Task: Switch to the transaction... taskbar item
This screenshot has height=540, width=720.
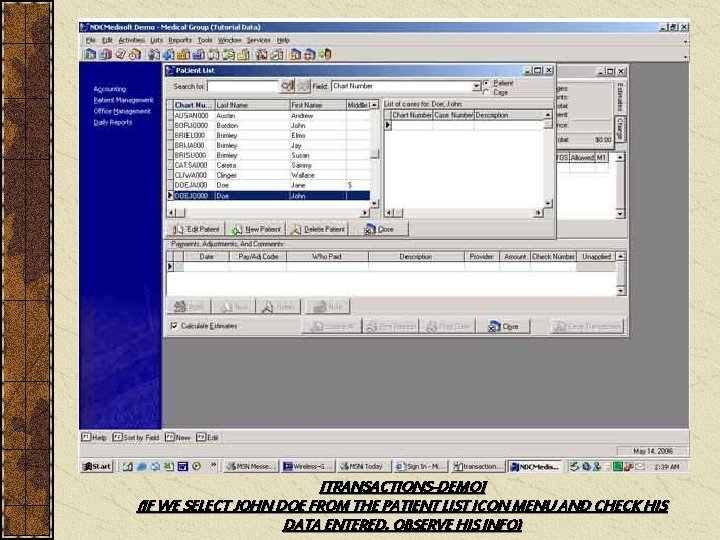Action: 478,467
